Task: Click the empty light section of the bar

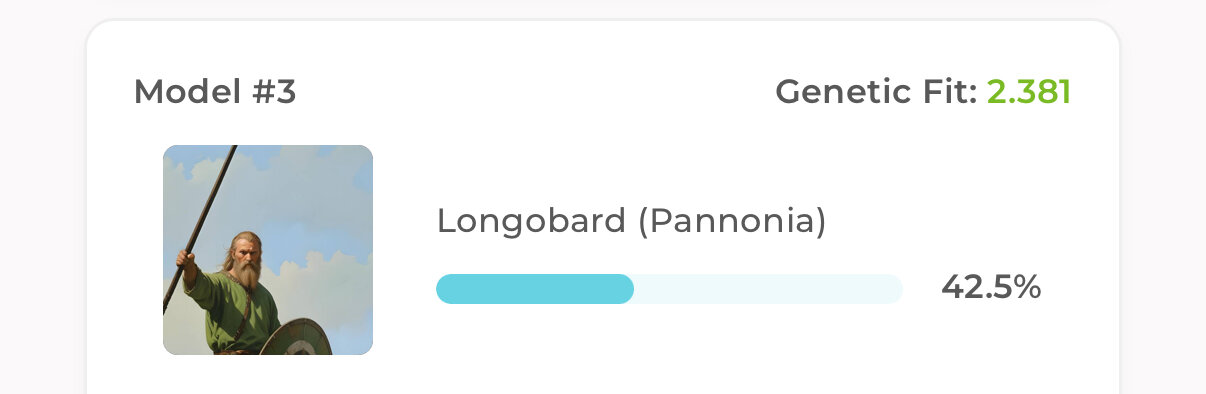Action: click(x=768, y=289)
